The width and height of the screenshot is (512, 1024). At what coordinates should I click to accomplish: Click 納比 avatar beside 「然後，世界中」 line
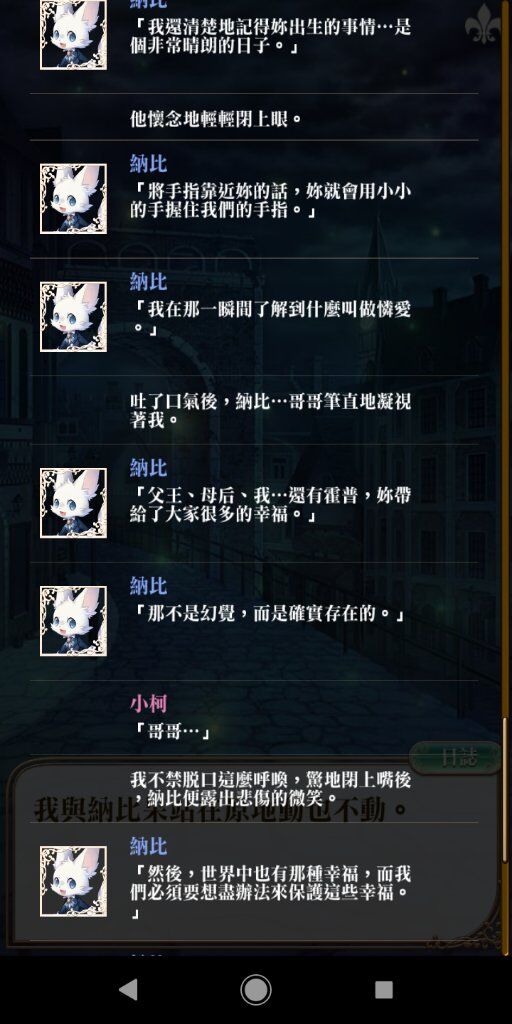(73, 882)
